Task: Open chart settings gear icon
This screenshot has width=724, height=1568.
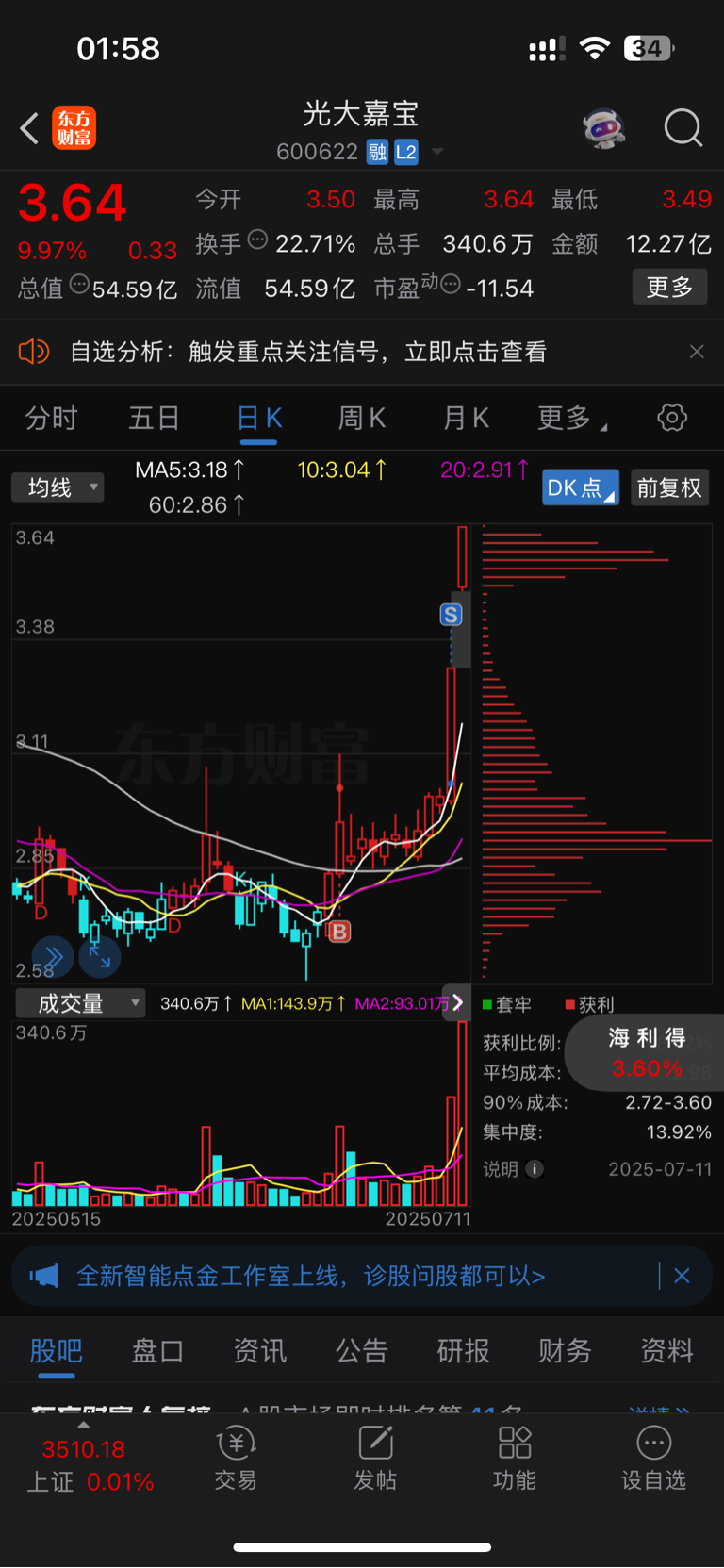Action: click(672, 418)
